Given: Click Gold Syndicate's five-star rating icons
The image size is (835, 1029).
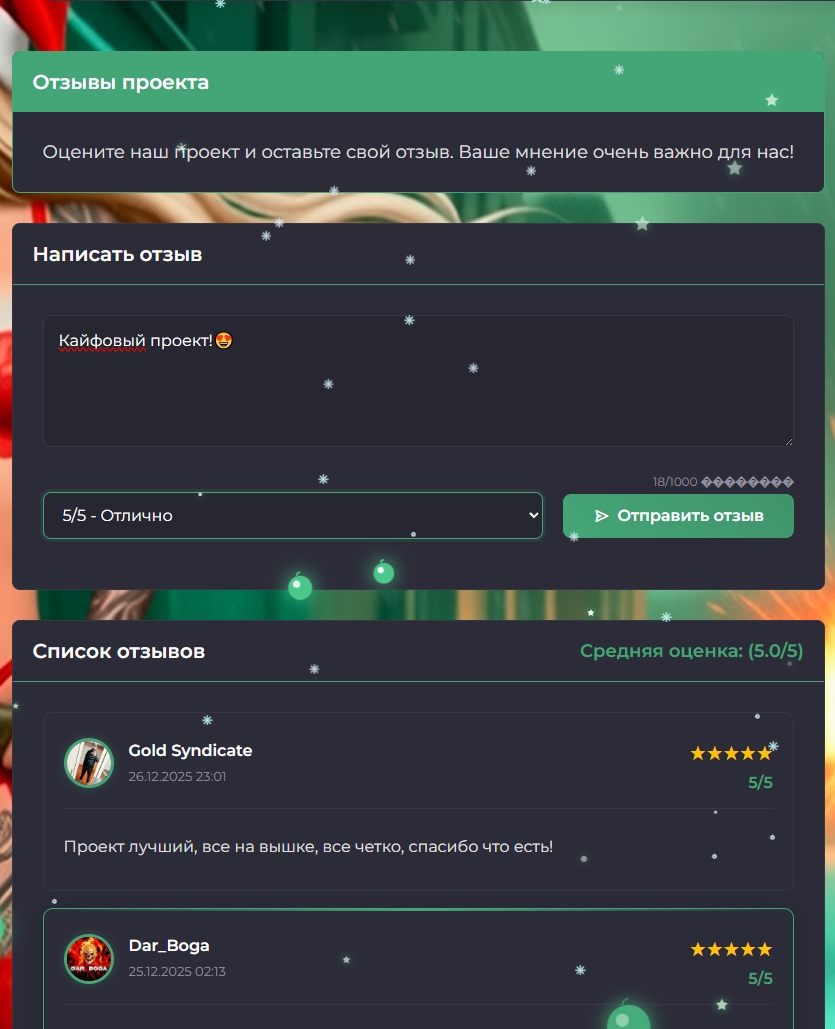Looking at the screenshot, I should tap(731, 753).
